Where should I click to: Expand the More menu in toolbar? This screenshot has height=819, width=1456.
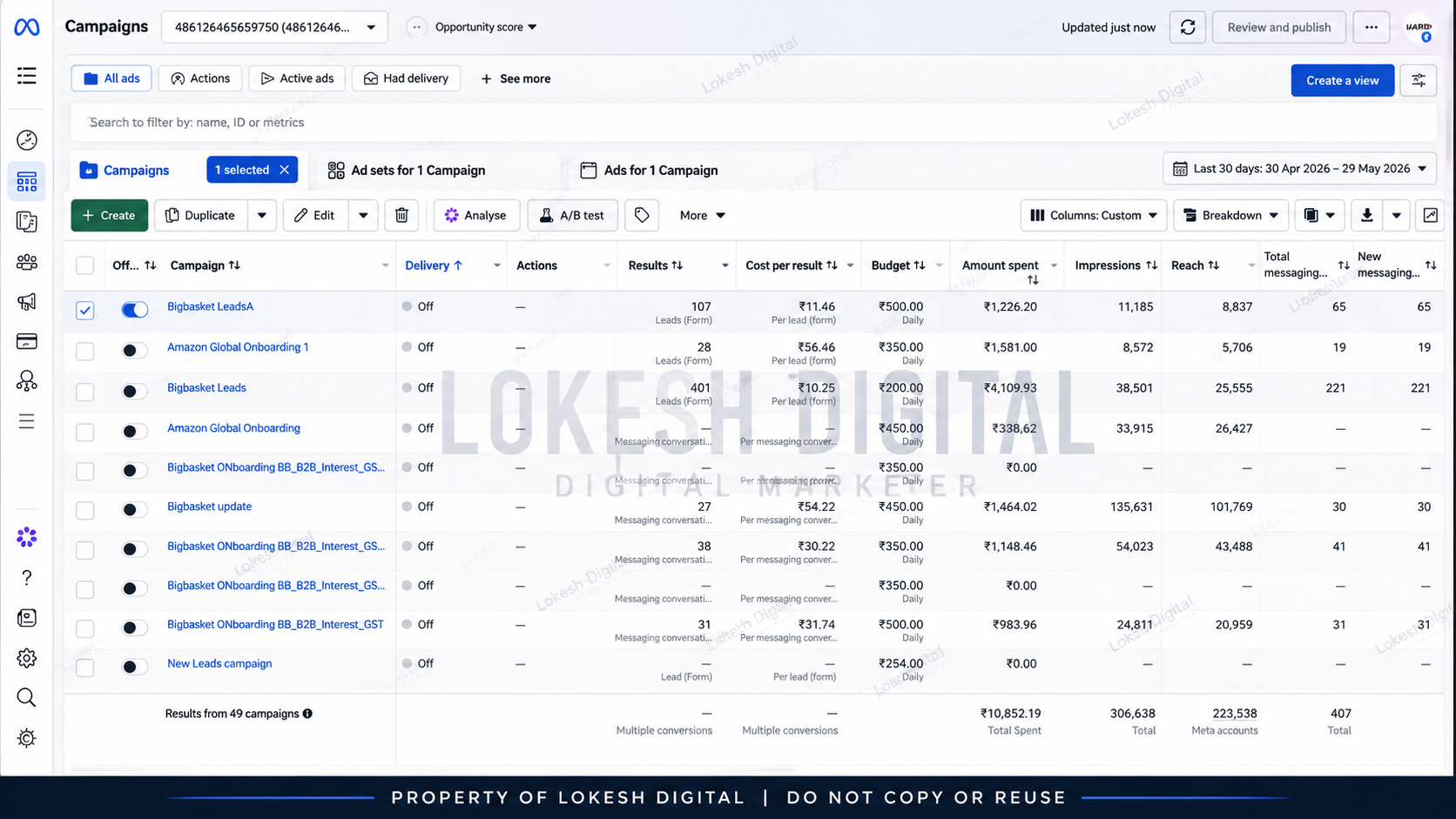pyautogui.click(x=702, y=215)
